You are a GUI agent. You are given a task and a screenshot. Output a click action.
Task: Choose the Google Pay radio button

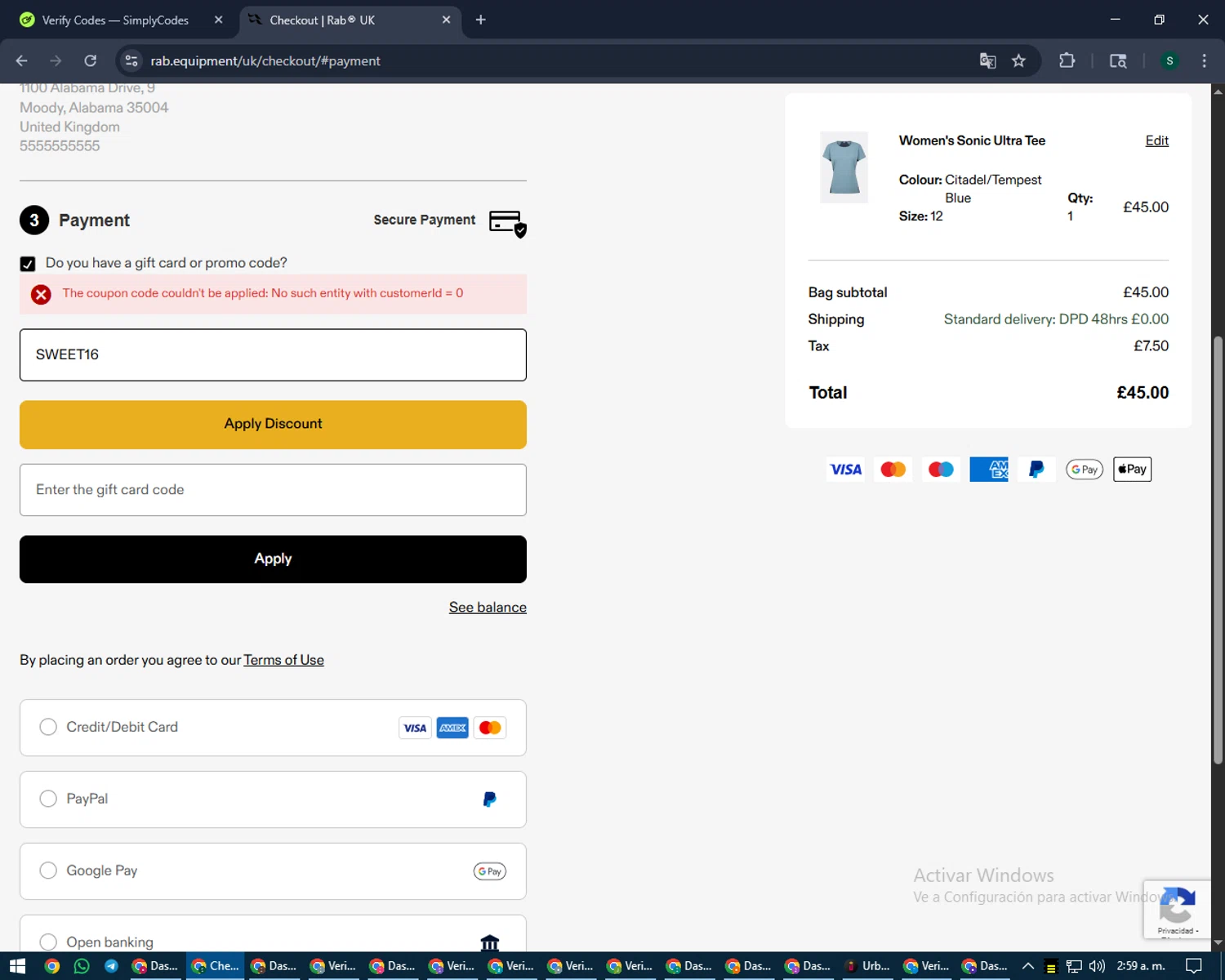48,871
